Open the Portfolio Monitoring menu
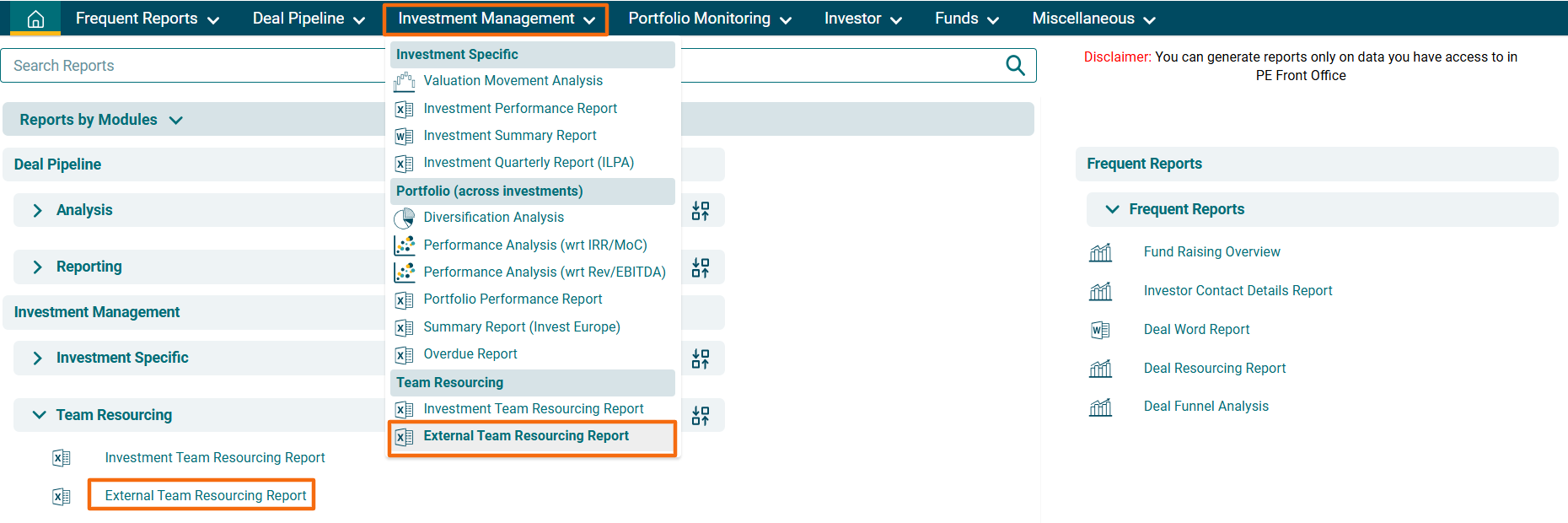1568x523 pixels. tap(709, 19)
